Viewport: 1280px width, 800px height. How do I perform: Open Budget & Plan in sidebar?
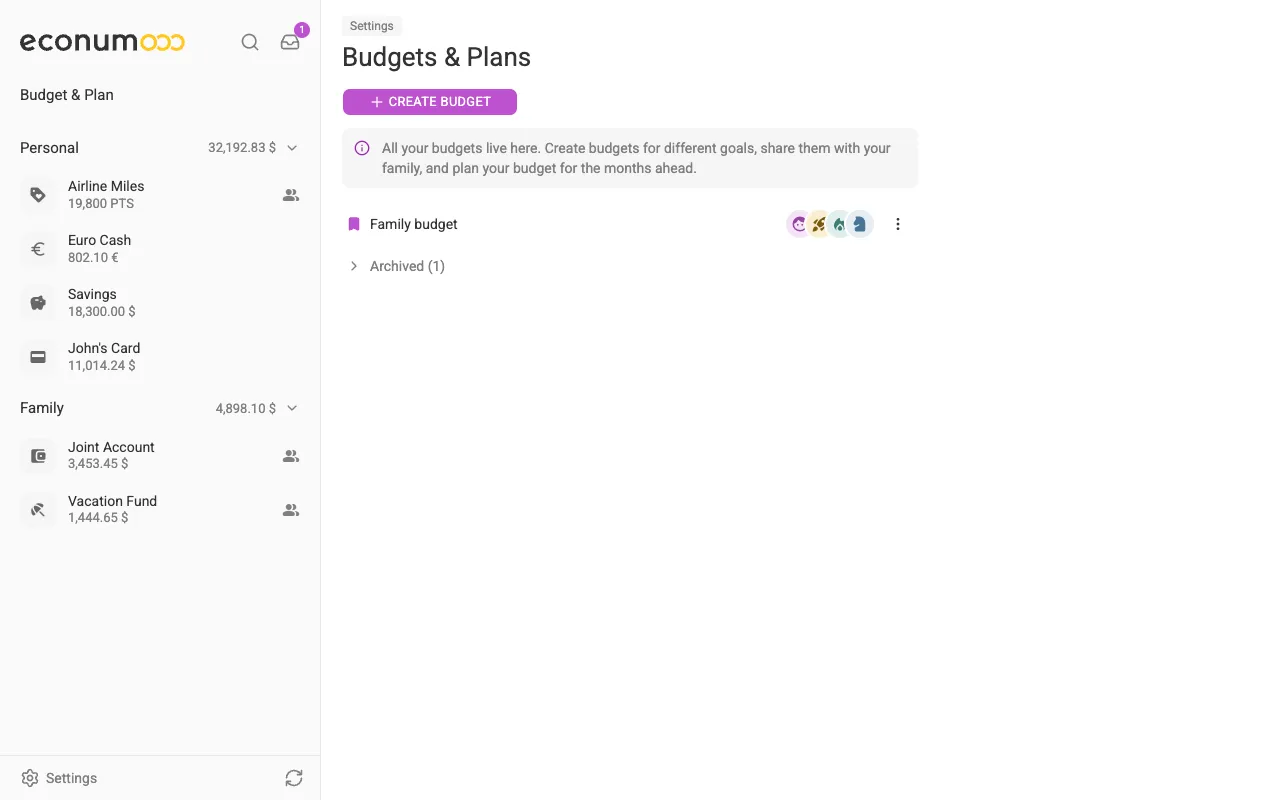pyautogui.click(x=67, y=95)
